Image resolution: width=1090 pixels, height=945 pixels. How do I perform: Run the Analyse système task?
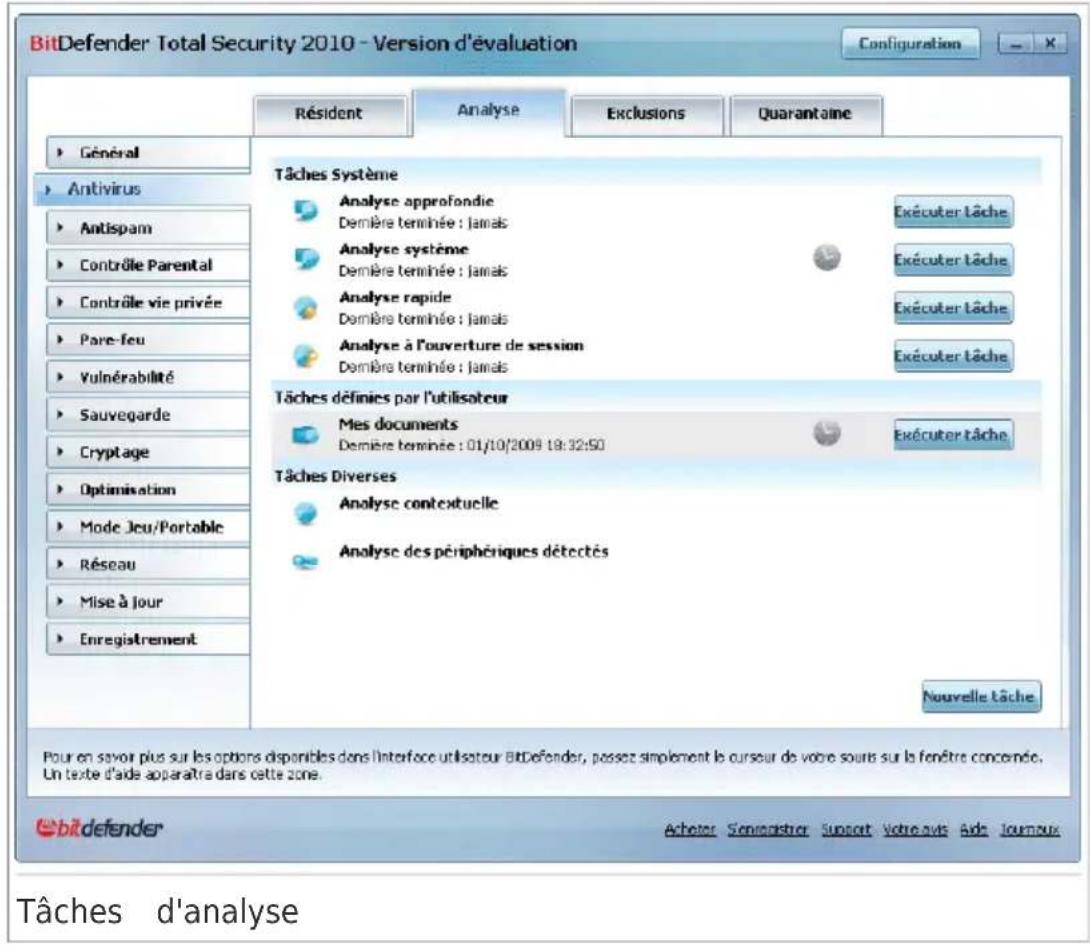pyautogui.click(x=952, y=260)
